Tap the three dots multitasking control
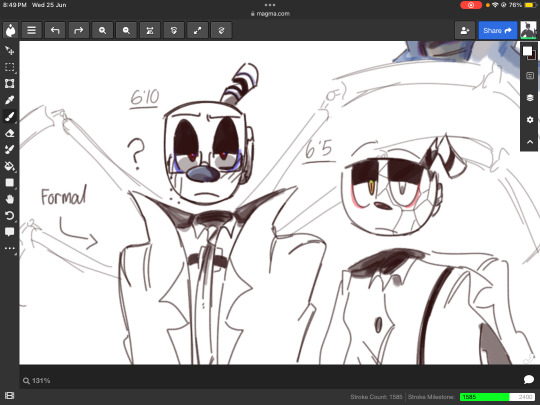Screen dimensions: 540x405 (270, 5)
